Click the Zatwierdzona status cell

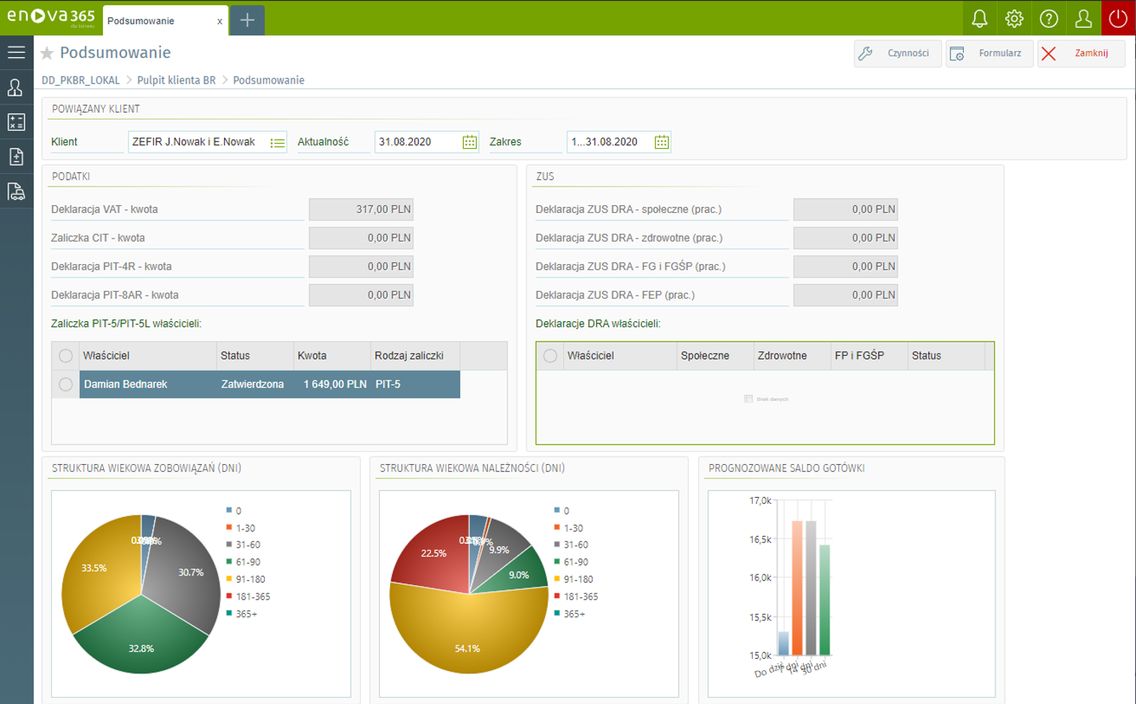(x=255, y=384)
